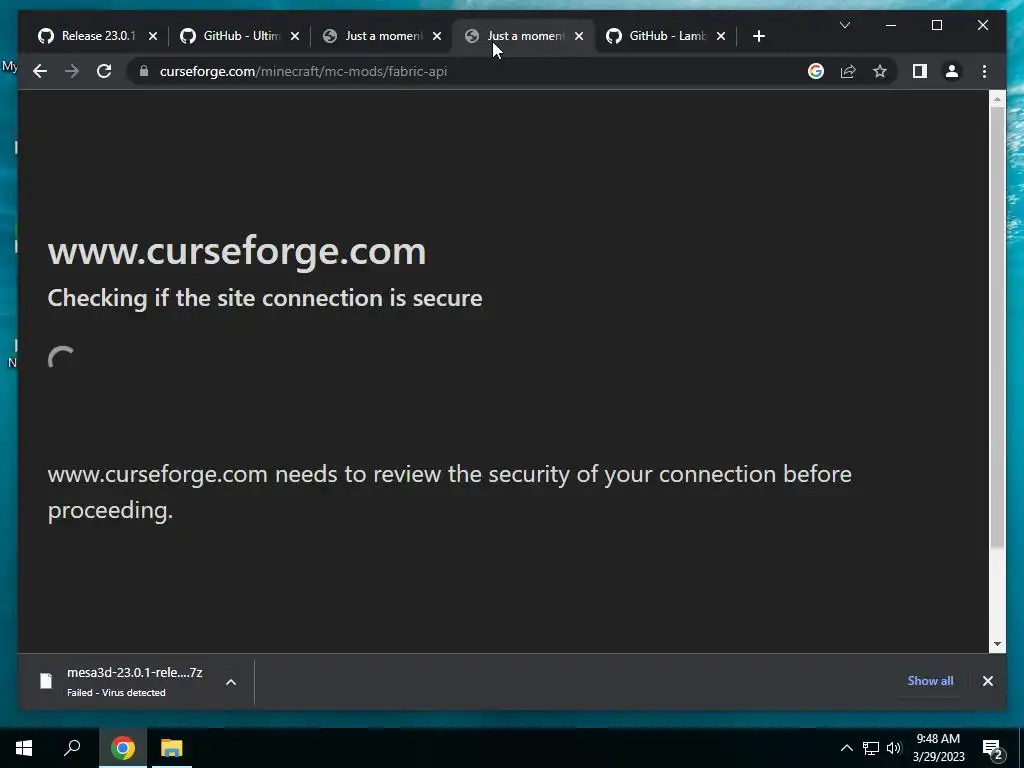This screenshot has height=768, width=1024.
Task: Select the active Just a moment tab
Action: point(524,36)
